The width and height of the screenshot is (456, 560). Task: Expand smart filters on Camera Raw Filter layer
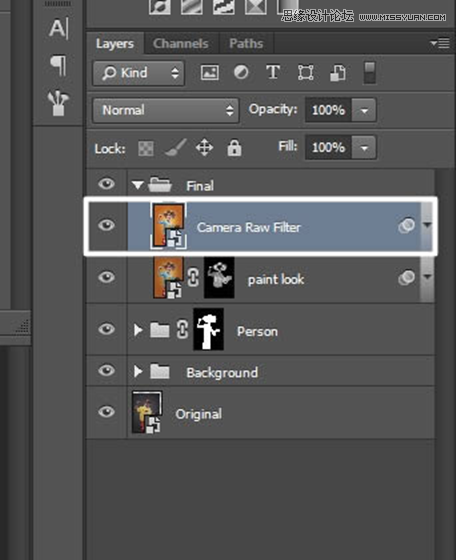point(427,225)
